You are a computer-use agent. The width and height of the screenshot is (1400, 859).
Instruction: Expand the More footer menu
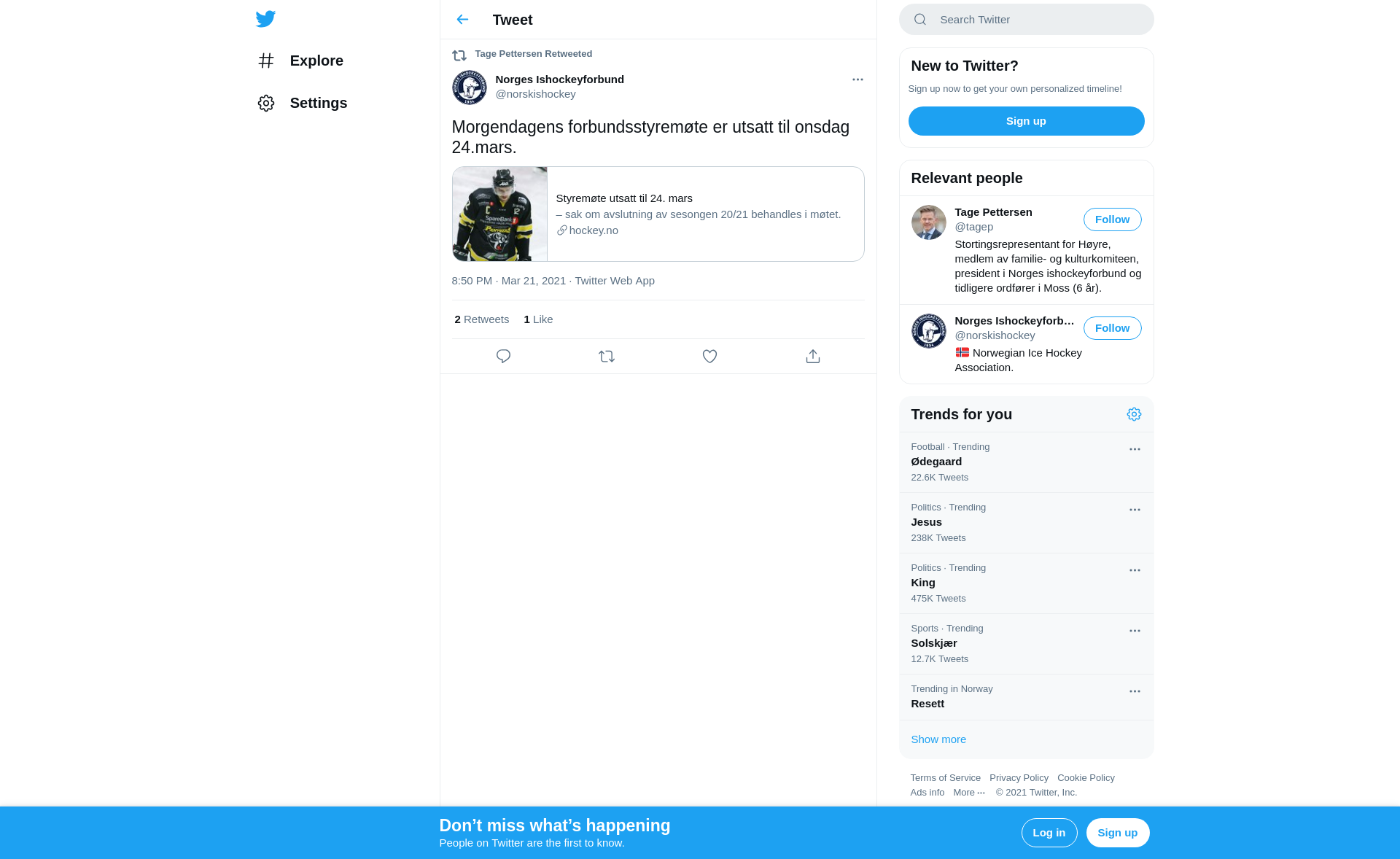(x=969, y=793)
